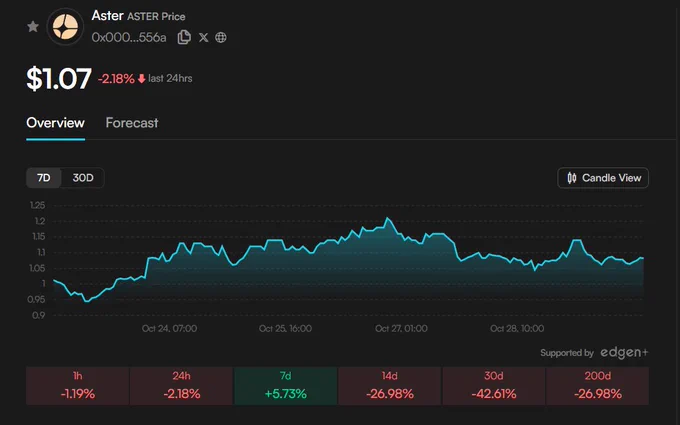Screen dimensions: 680x425
Task: Select the 24h -2.18% change cell
Action: [182, 386]
